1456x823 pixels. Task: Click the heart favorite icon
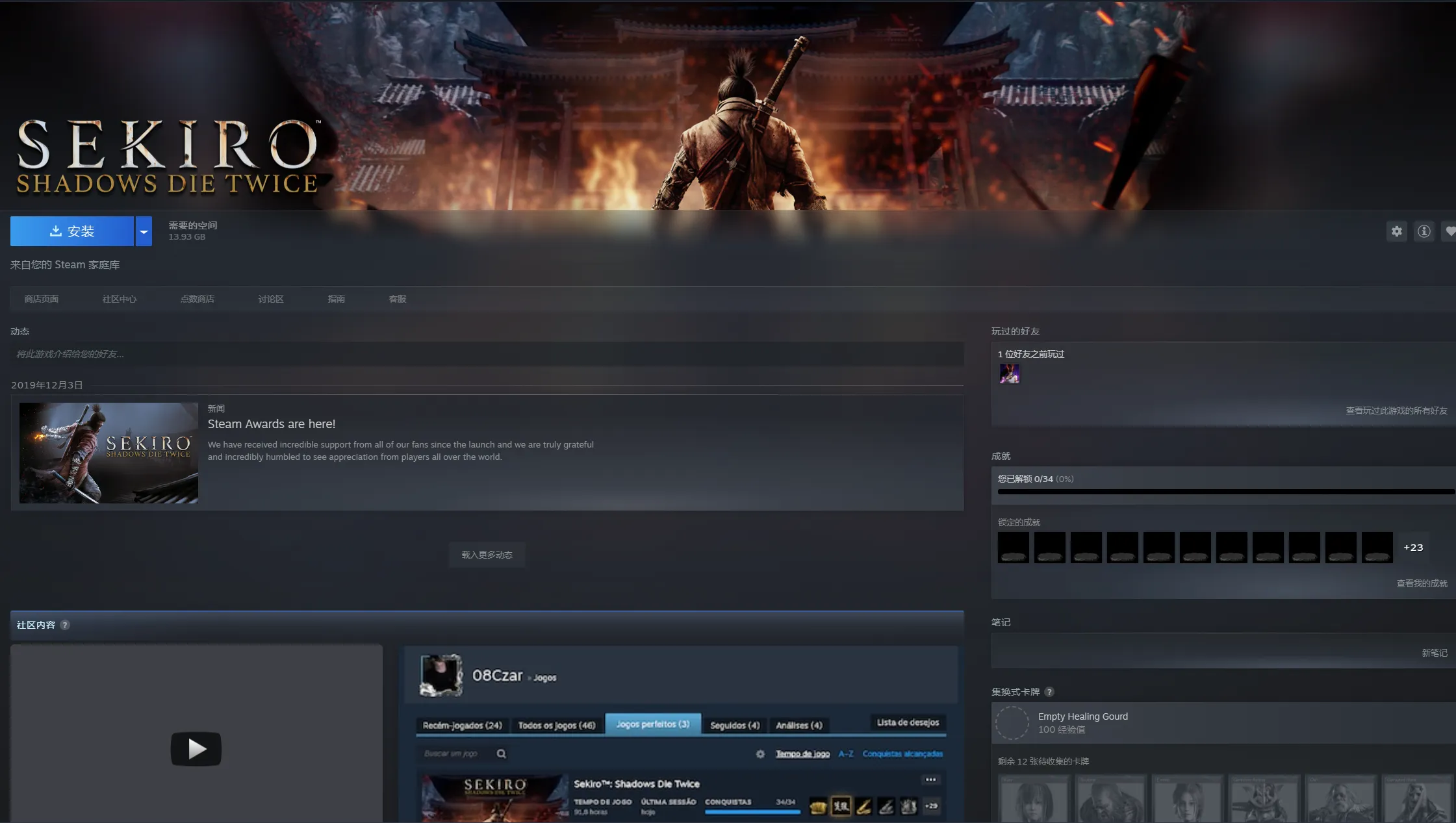point(1450,231)
